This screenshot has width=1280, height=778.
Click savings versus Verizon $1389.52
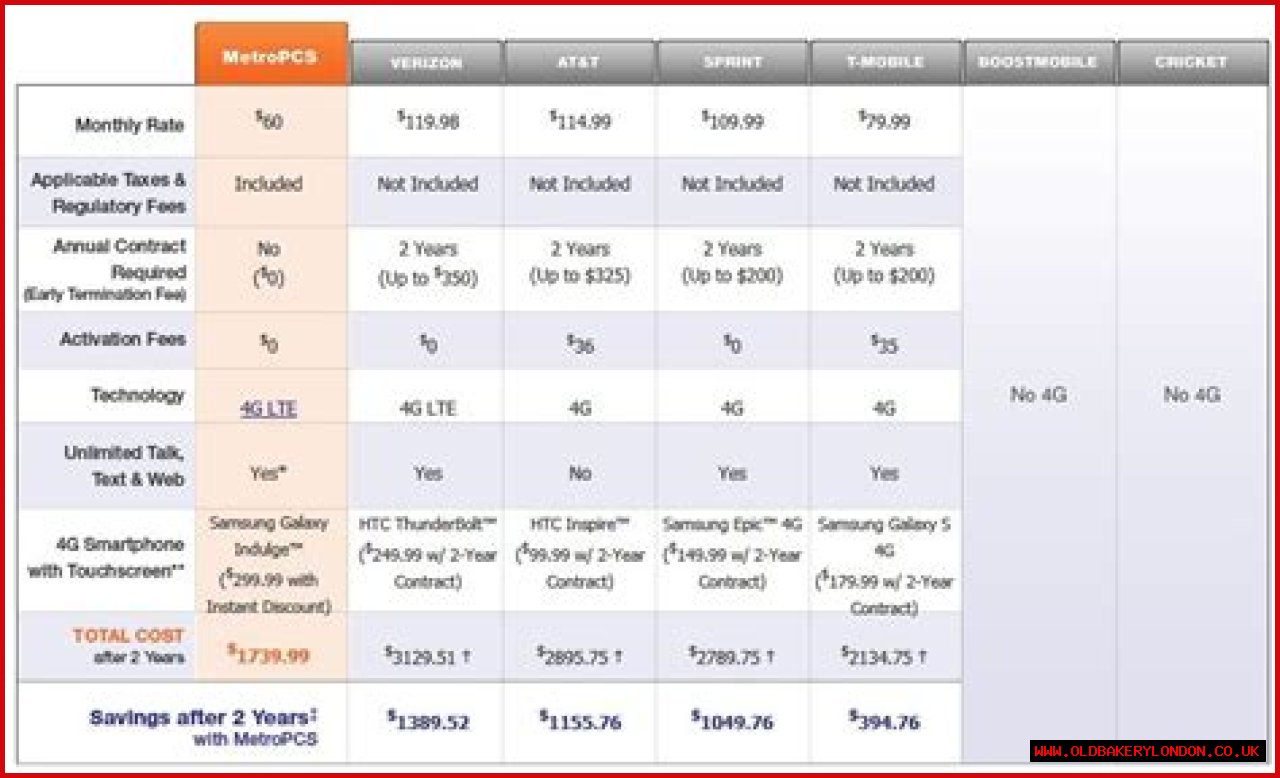(428, 720)
